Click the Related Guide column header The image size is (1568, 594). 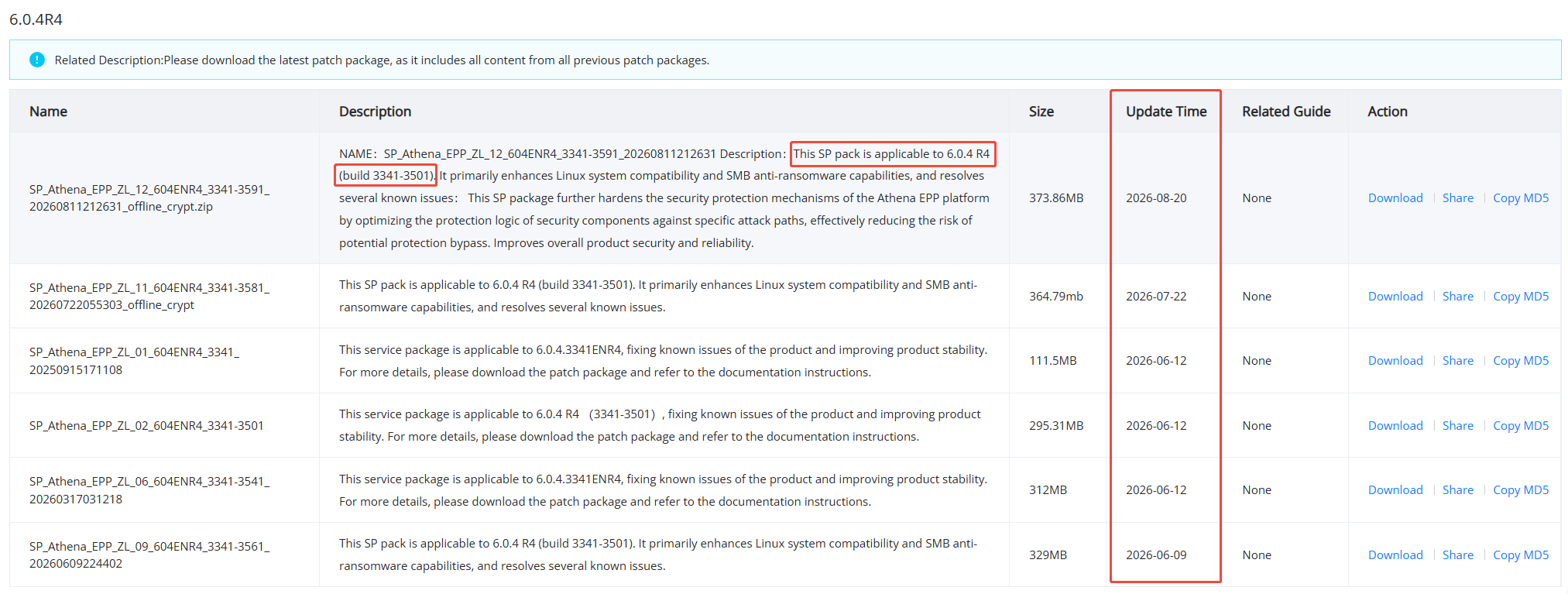coord(1286,112)
